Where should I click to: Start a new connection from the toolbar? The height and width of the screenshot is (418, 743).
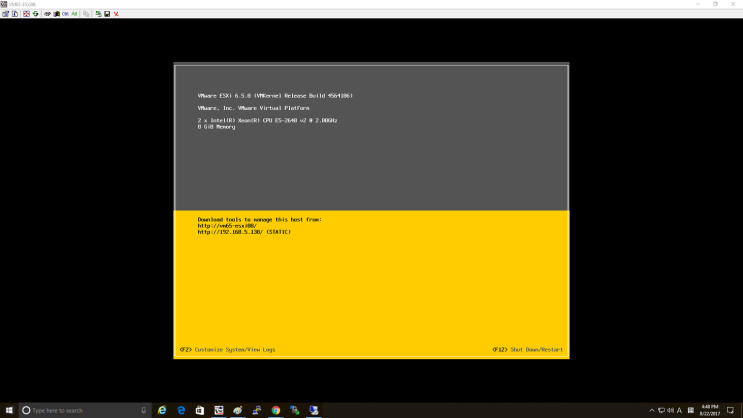pos(98,14)
